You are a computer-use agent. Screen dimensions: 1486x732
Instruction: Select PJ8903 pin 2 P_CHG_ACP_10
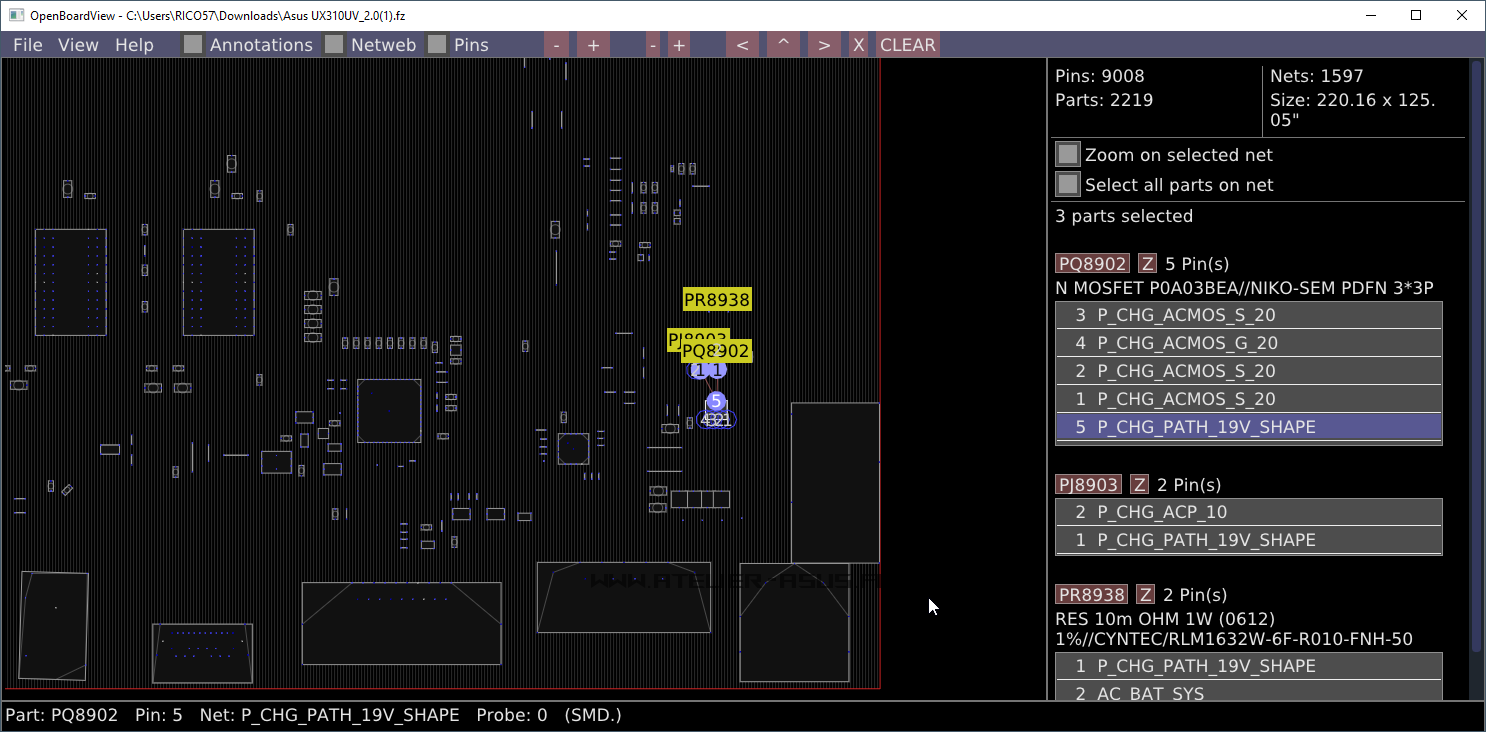pyautogui.click(x=1249, y=512)
